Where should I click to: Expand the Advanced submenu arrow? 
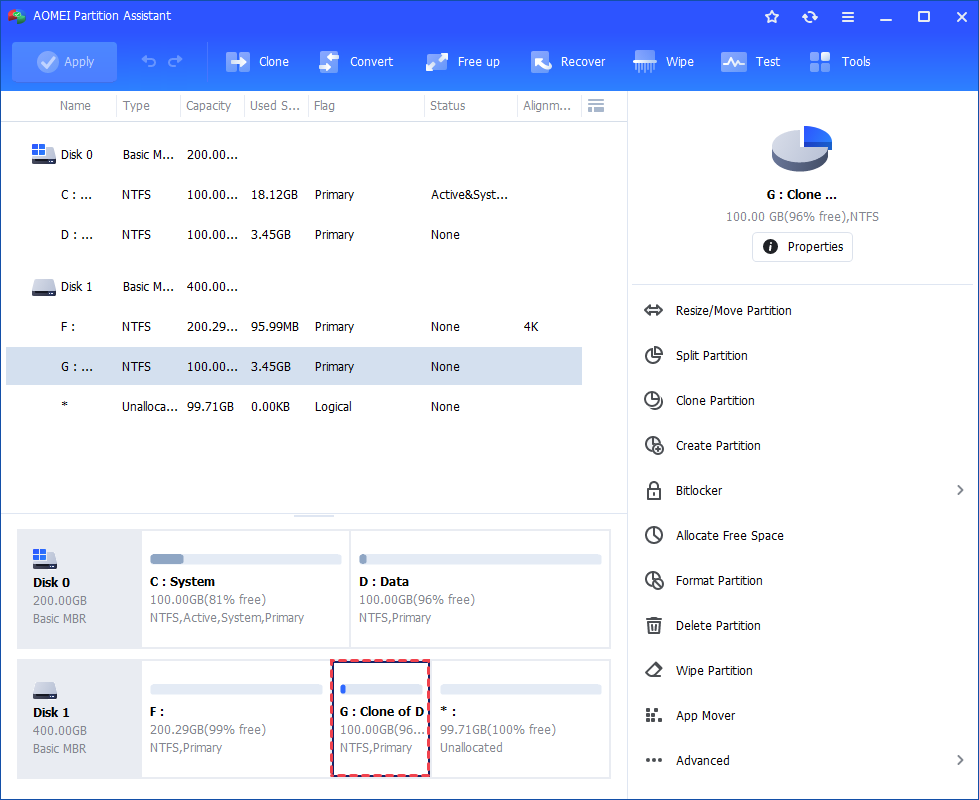[x=960, y=760]
